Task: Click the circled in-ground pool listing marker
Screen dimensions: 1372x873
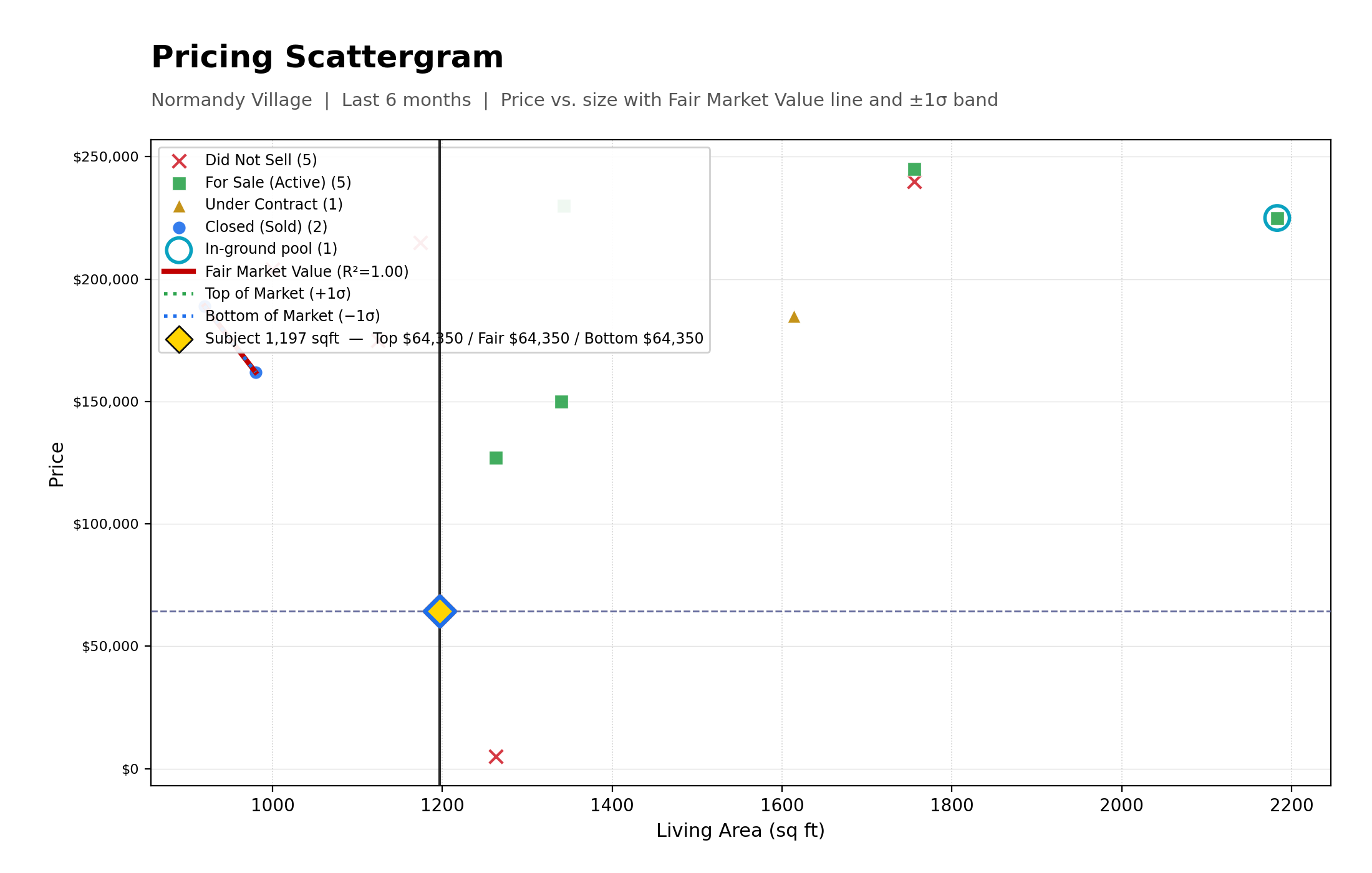Action: pos(1277,218)
